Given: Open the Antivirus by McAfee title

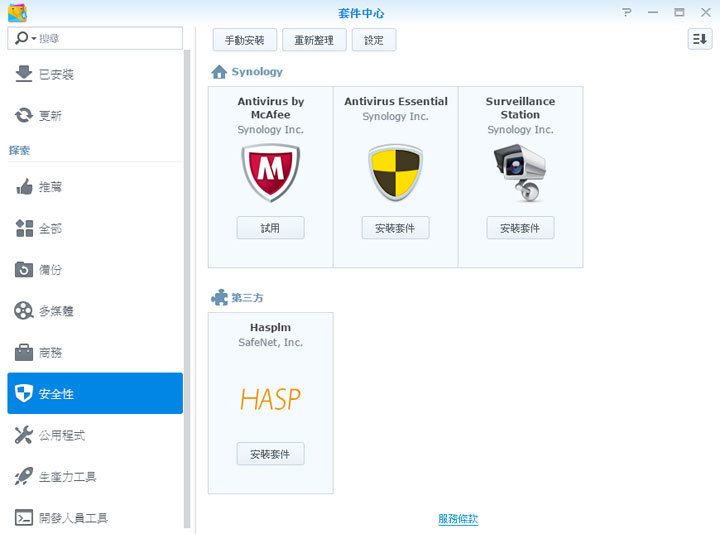Looking at the screenshot, I should [x=270, y=108].
